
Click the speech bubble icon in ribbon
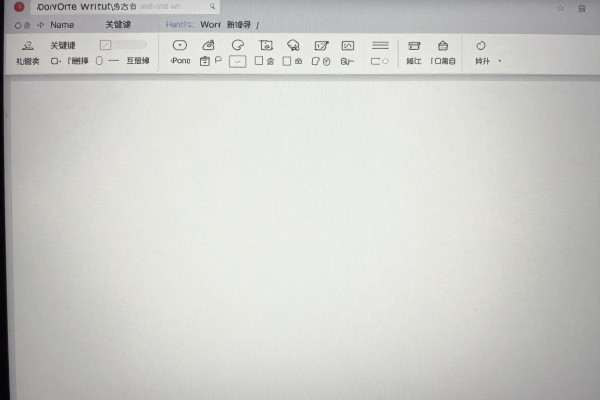coord(293,46)
